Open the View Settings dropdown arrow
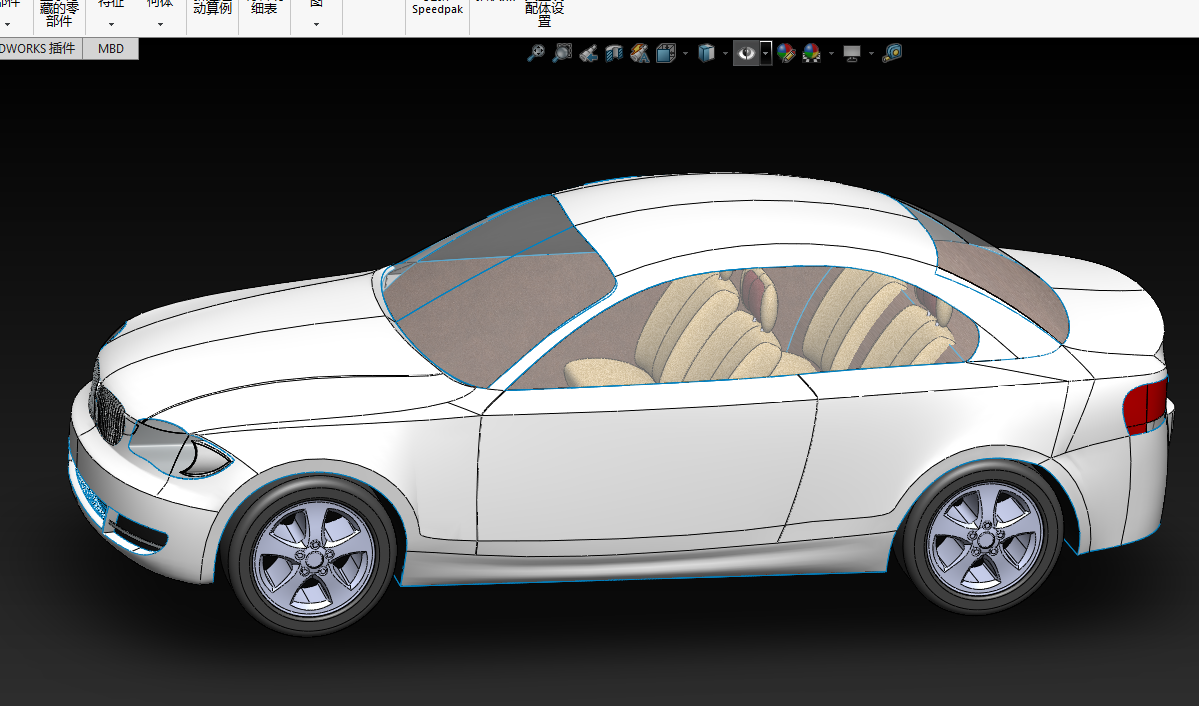 (x=871, y=54)
